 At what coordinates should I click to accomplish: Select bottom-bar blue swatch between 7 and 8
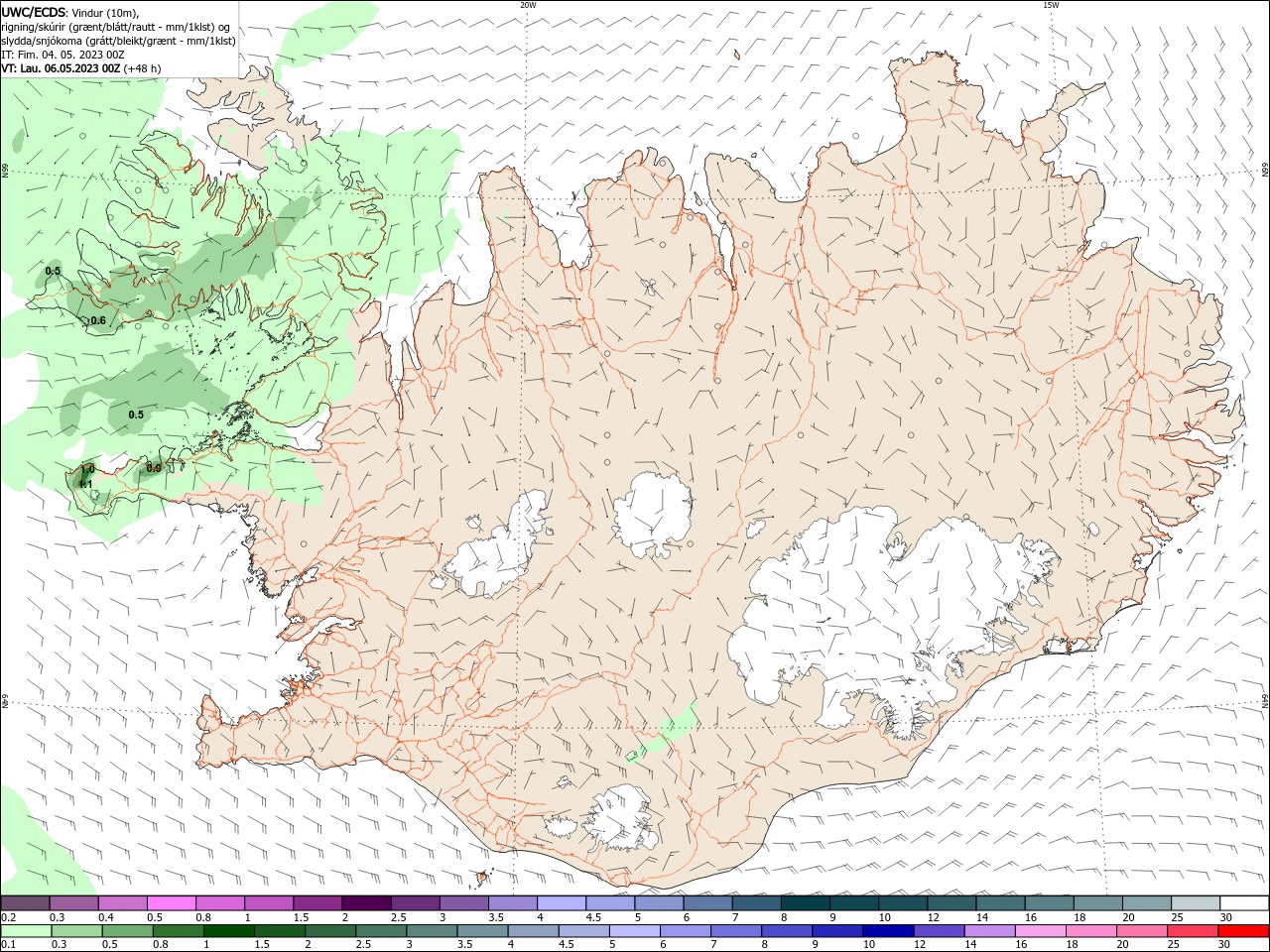tap(737, 931)
